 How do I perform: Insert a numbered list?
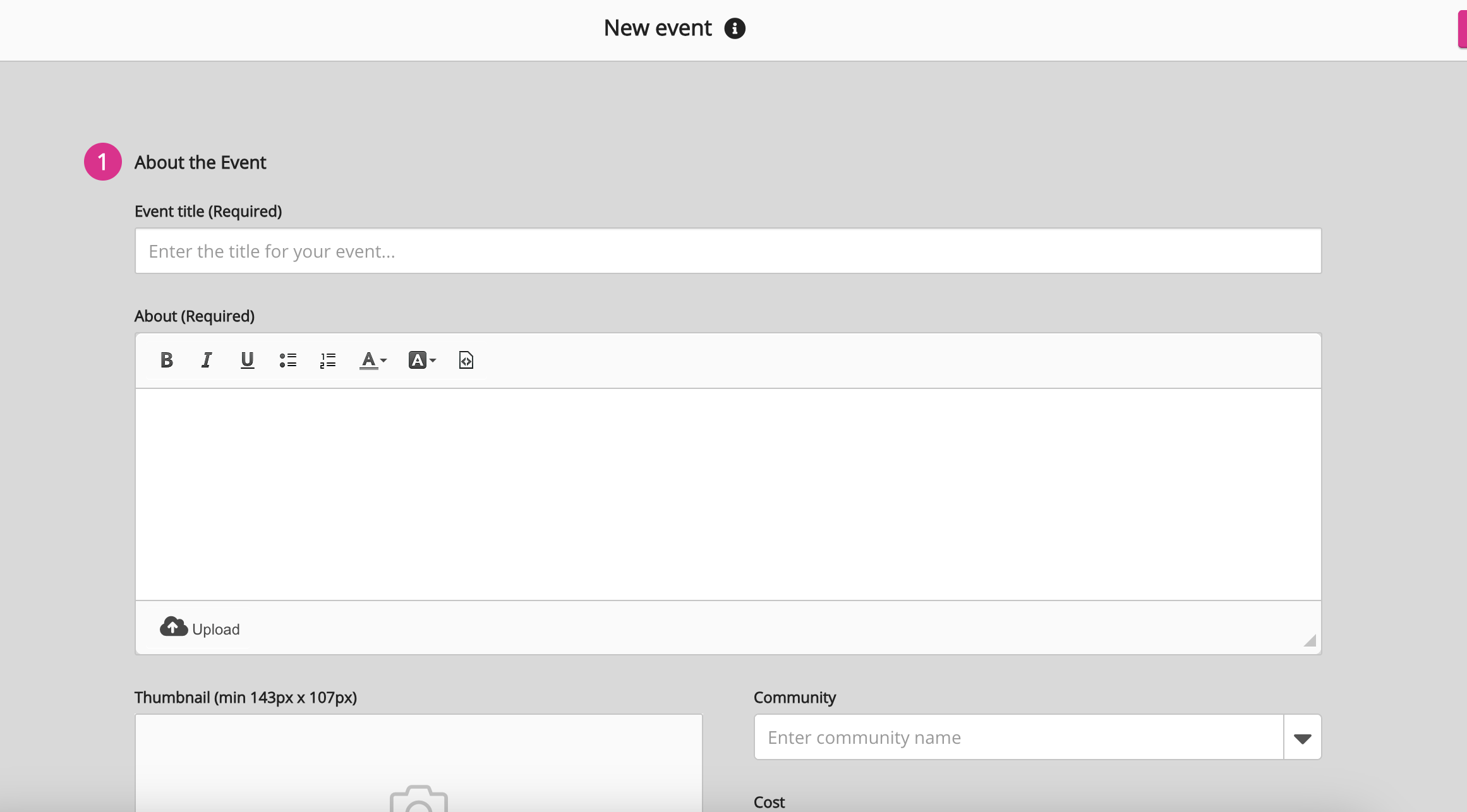pos(328,360)
